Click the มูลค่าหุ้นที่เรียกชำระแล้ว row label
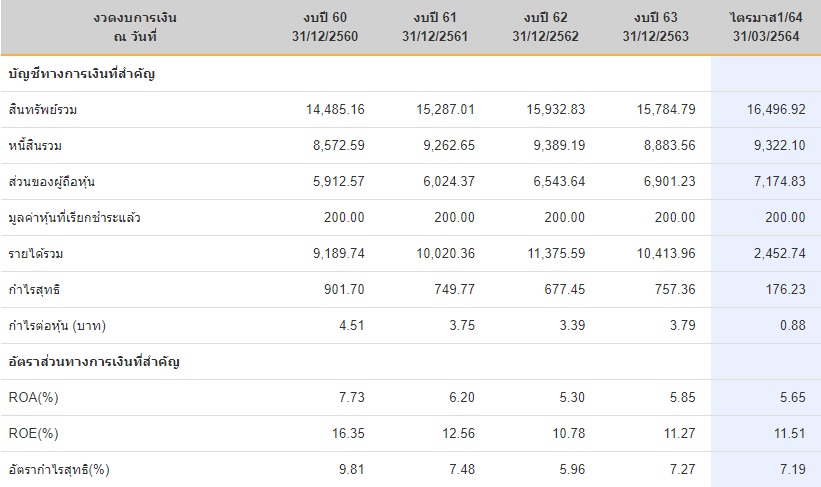The height and width of the screenshot is (487, 821). click(x=74, y=218)
